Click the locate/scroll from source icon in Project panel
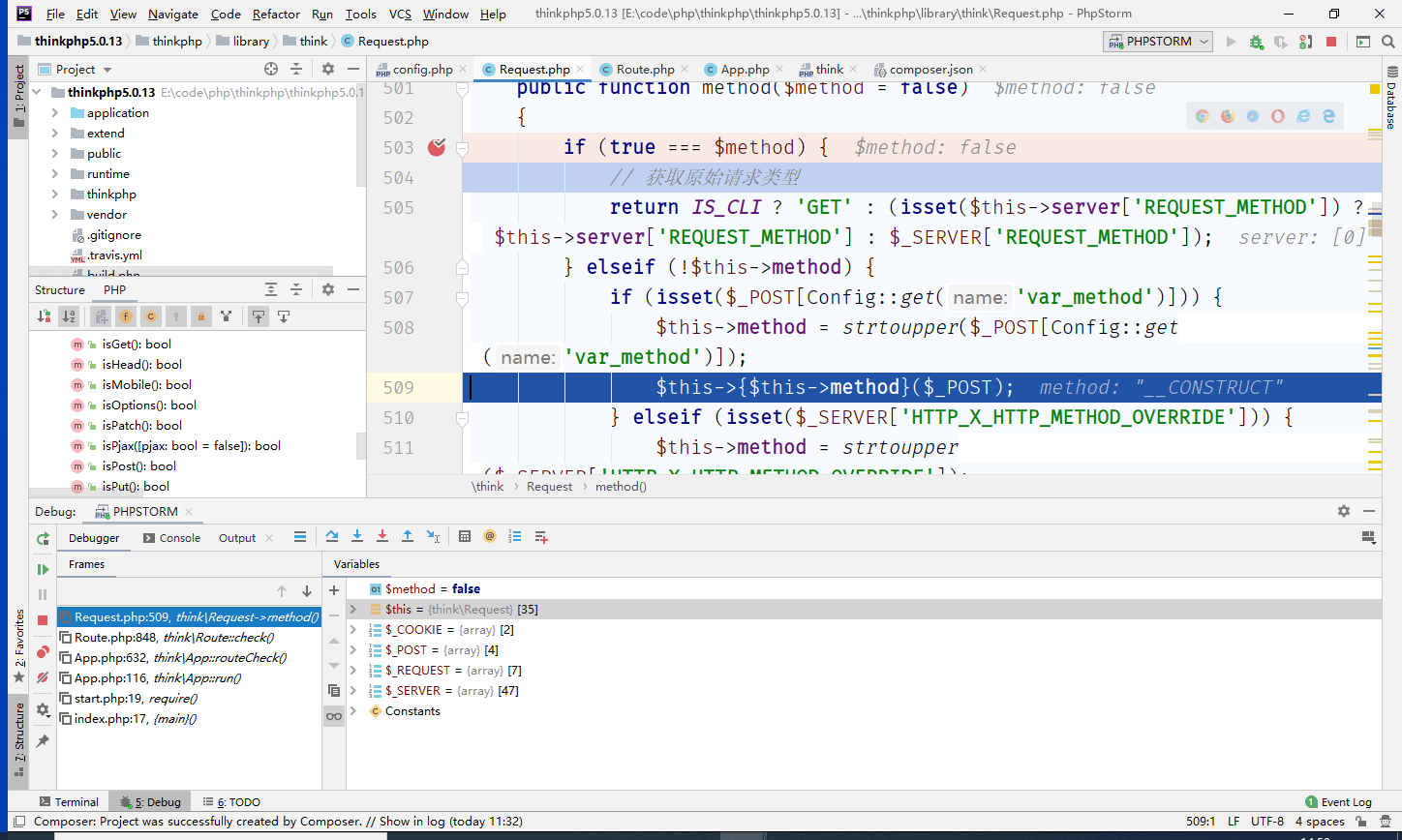 271,69
